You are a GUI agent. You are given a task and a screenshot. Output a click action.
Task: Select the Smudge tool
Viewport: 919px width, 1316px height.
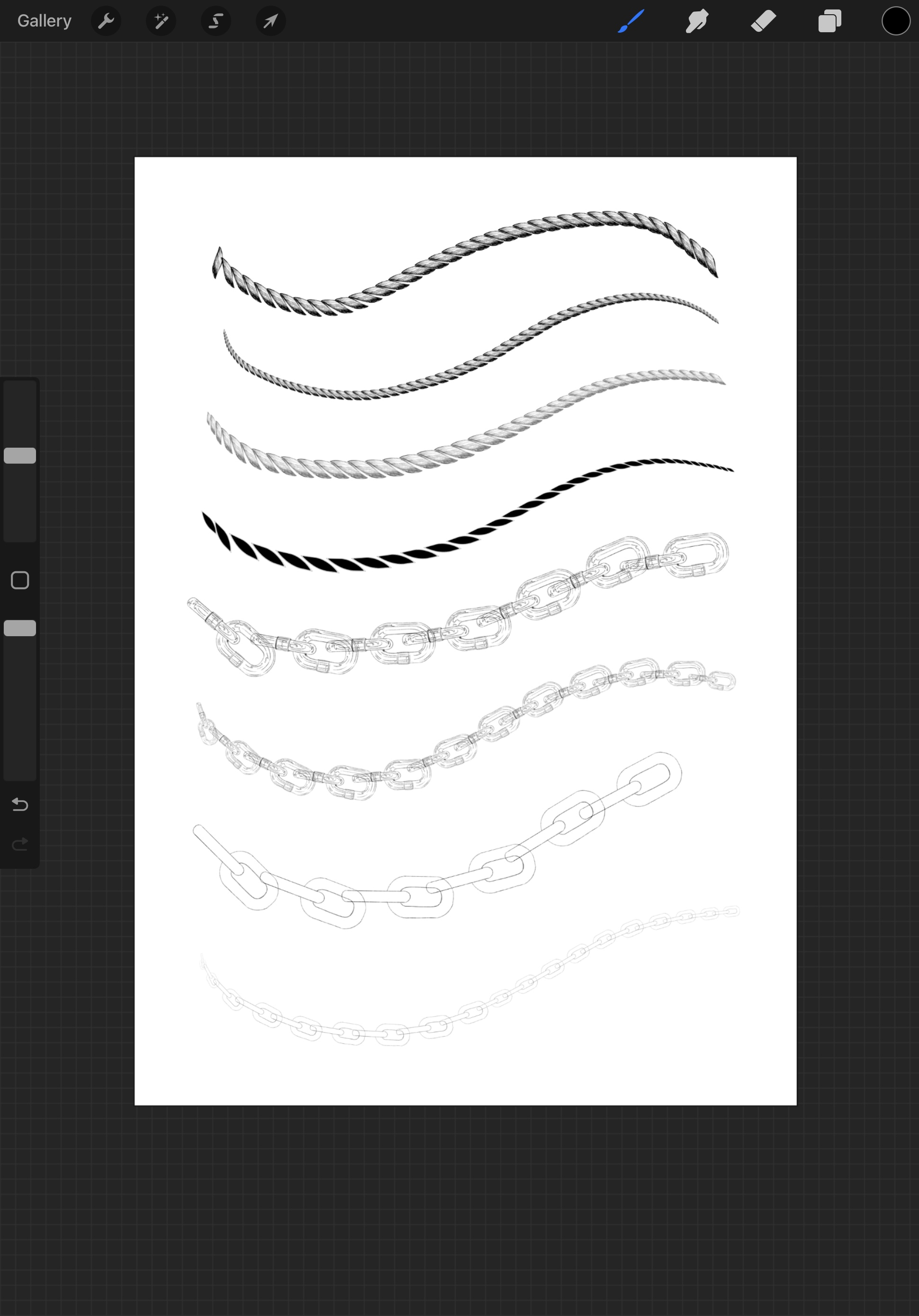(696, 21)
